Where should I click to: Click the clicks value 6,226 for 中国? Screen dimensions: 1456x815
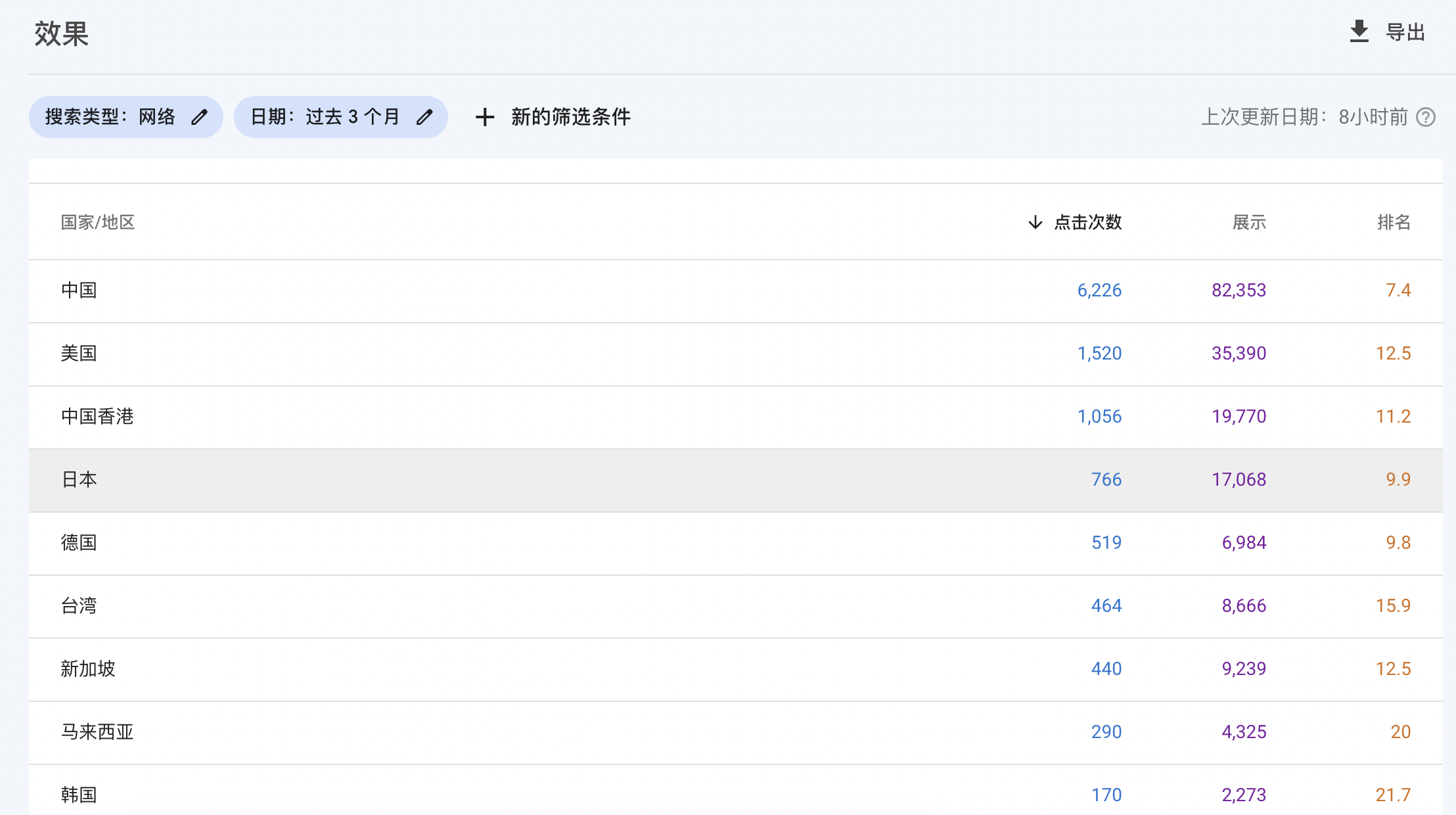coord(1100,290)
